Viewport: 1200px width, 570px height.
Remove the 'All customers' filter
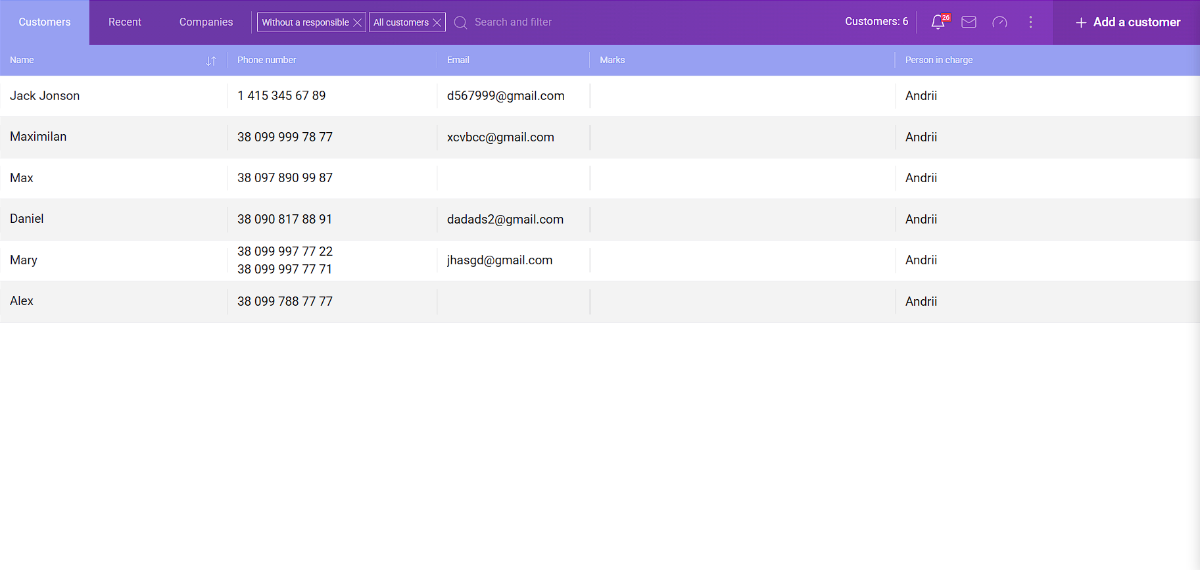pos(437,22)
